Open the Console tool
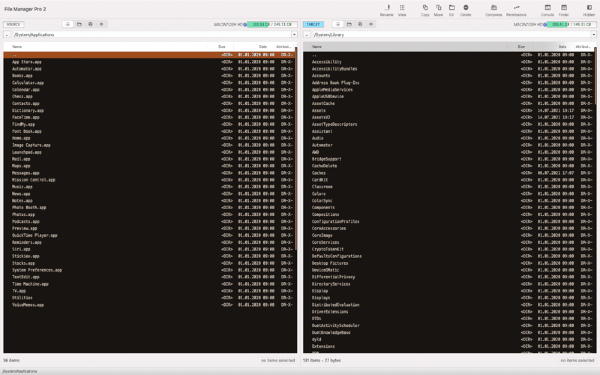This screenshot has height=375, width=600. (x=547, y=10)
